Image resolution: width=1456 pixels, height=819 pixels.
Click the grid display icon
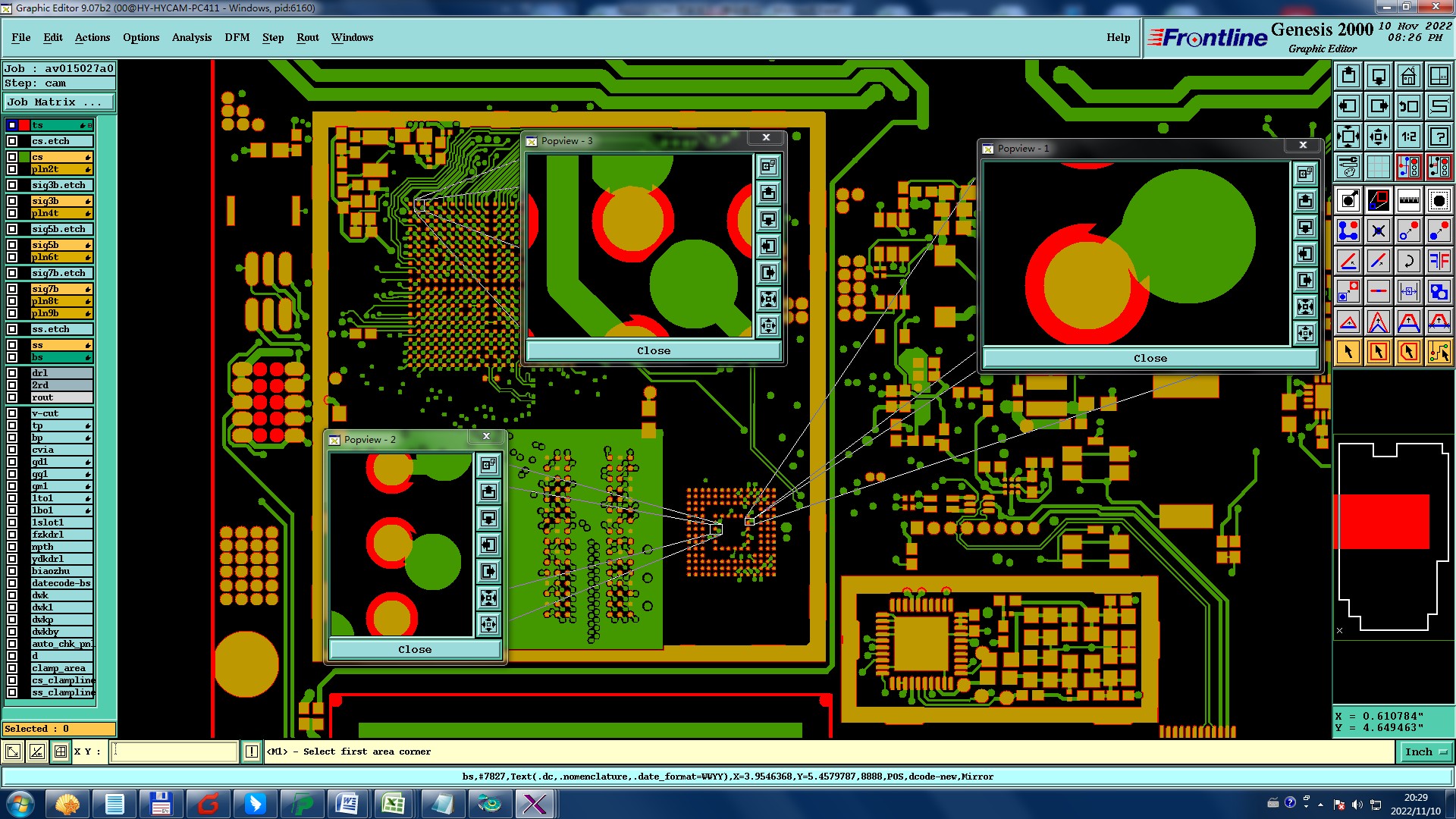point(1378,167)
